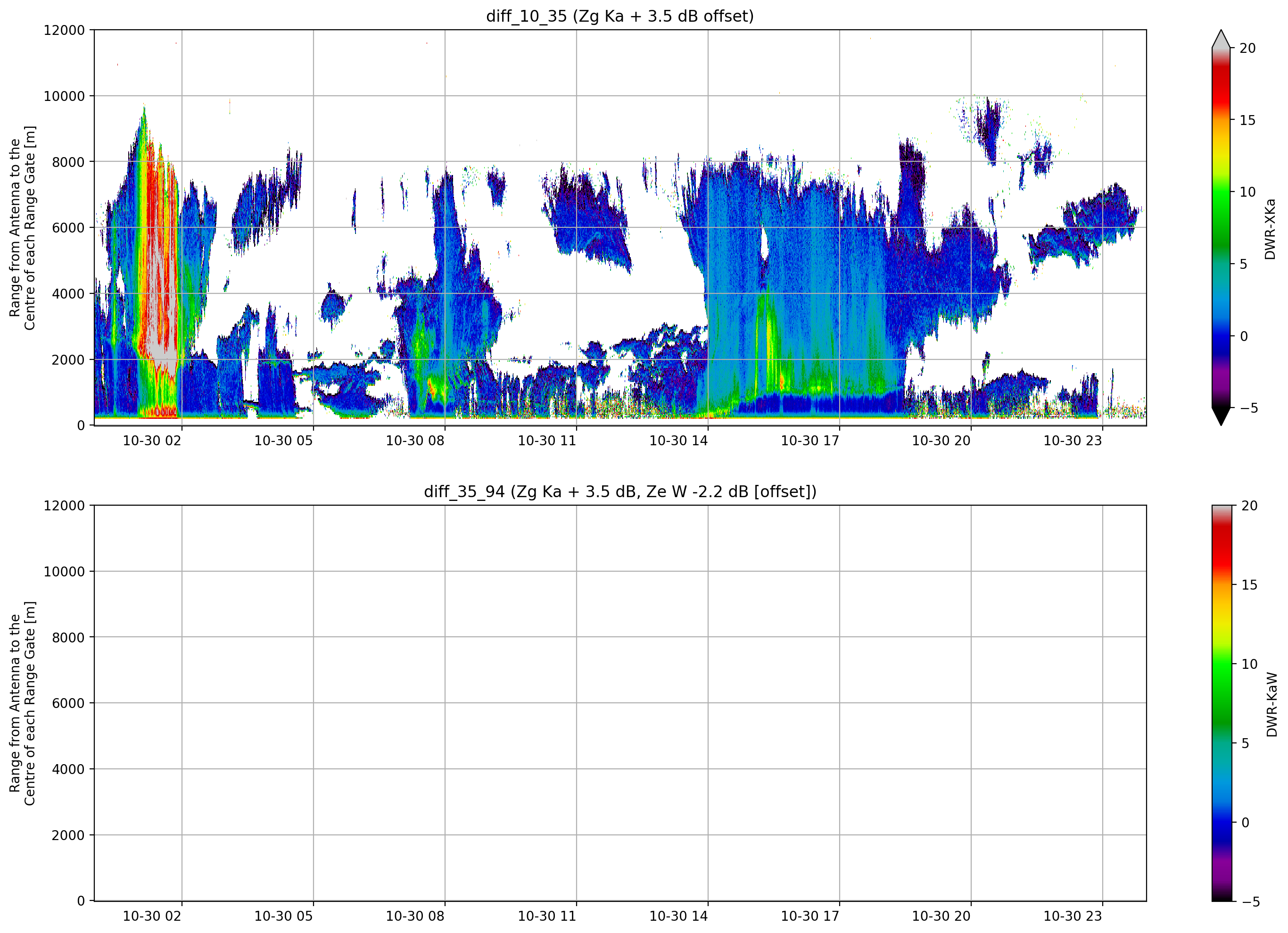Click the empty area in the bottom plot

pos(619,703)
